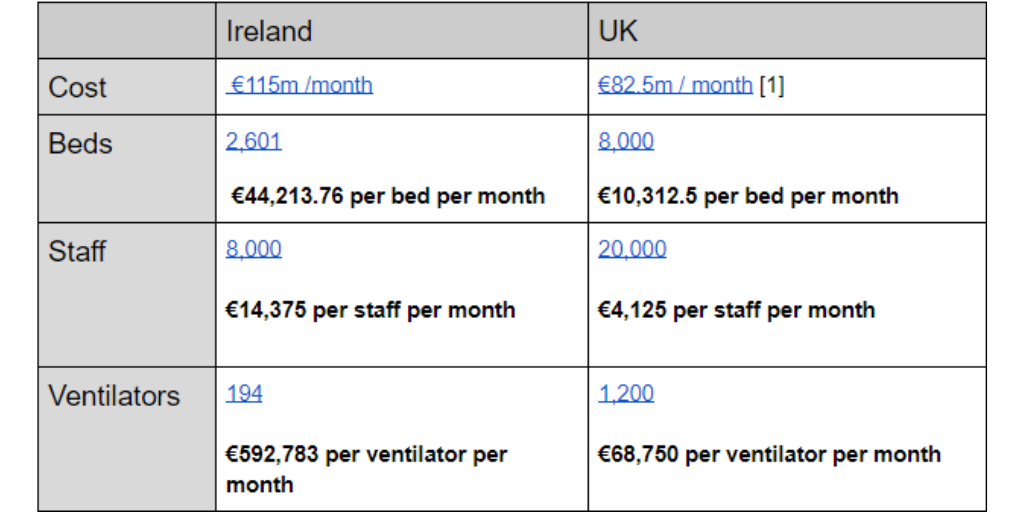Click the €4,125 per staff per month text
Screen dimensions: 1024x512
tap(736, 310)
